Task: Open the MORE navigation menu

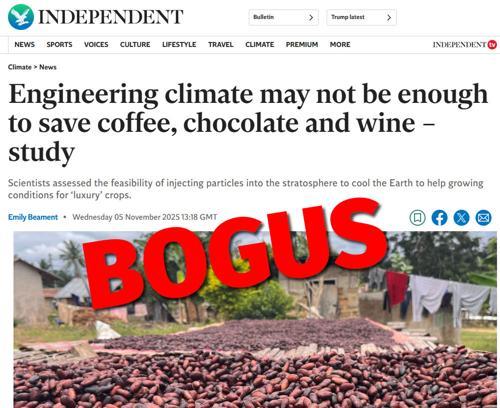Action: pos(340,45)
